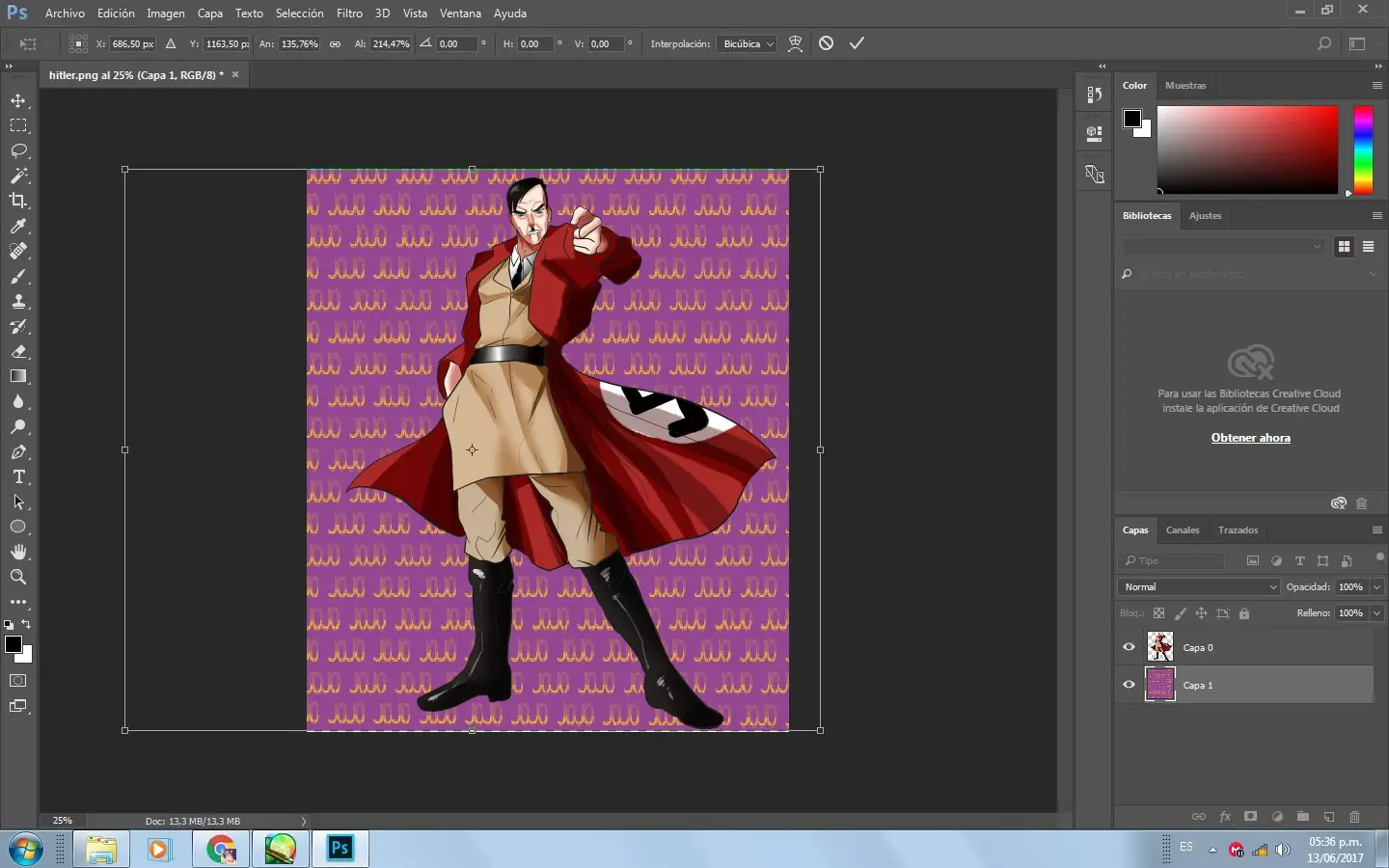This screenshot has height=868, width=1389.
Task: Select the Crop tool
Action: tap(18, 201)
